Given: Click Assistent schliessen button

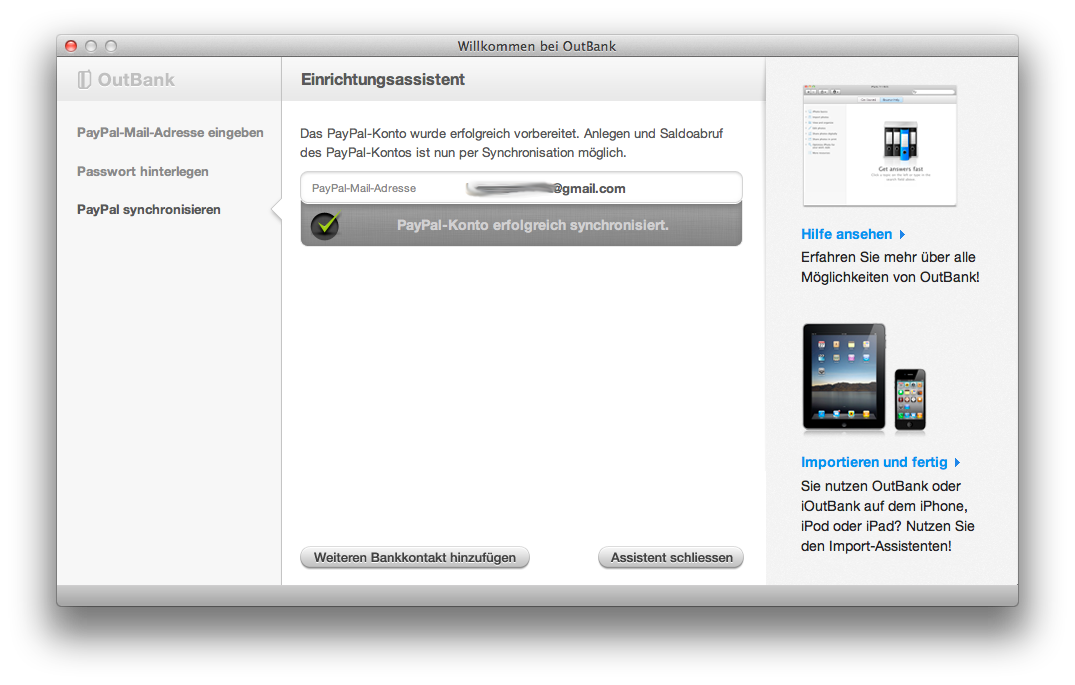Looking at the screenshot, I should (671, 557).
